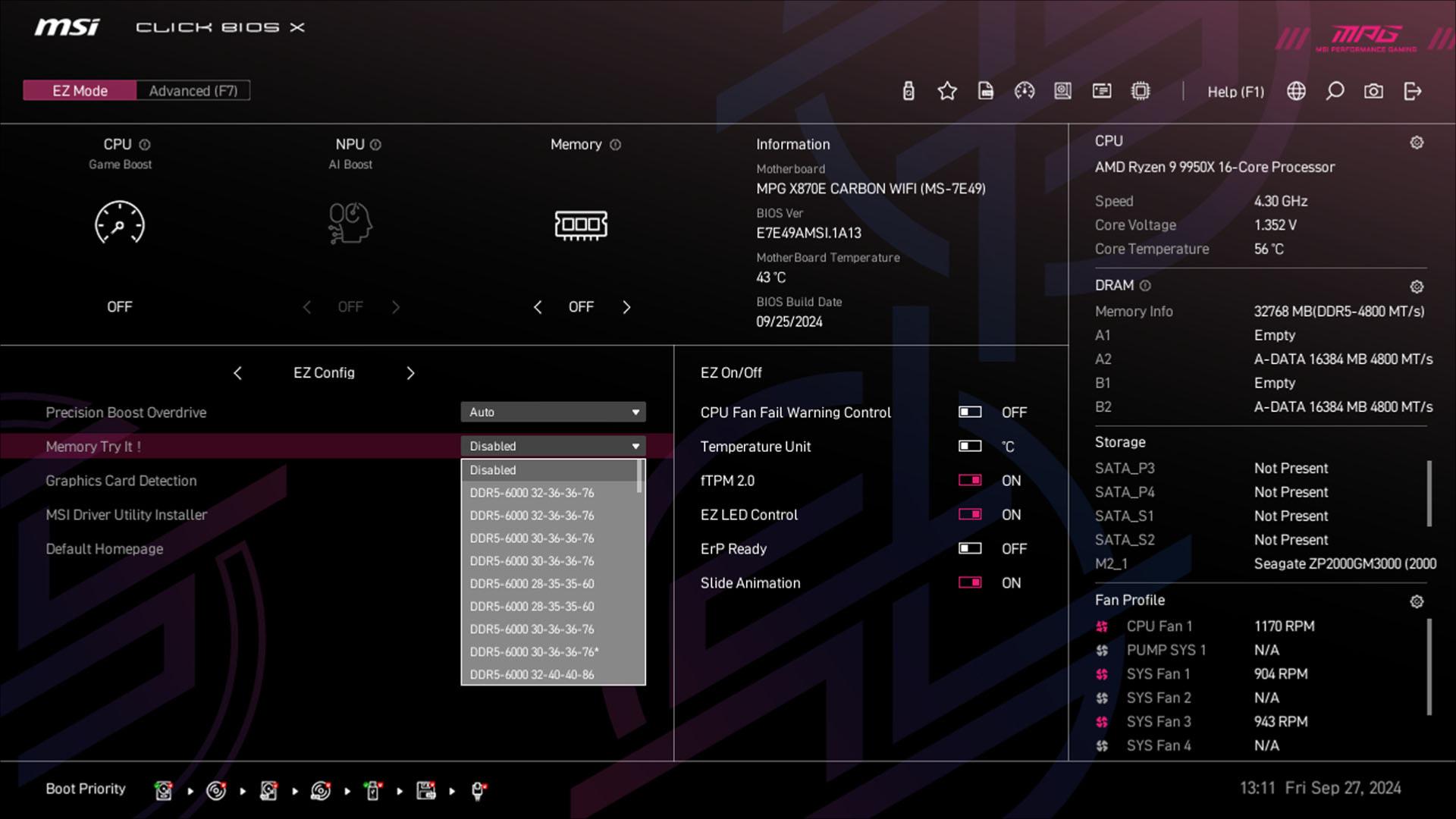Open the board explorer card icon
Image resolution: width=1456 pixels, height=819 pixels.
pos(1102,91)
